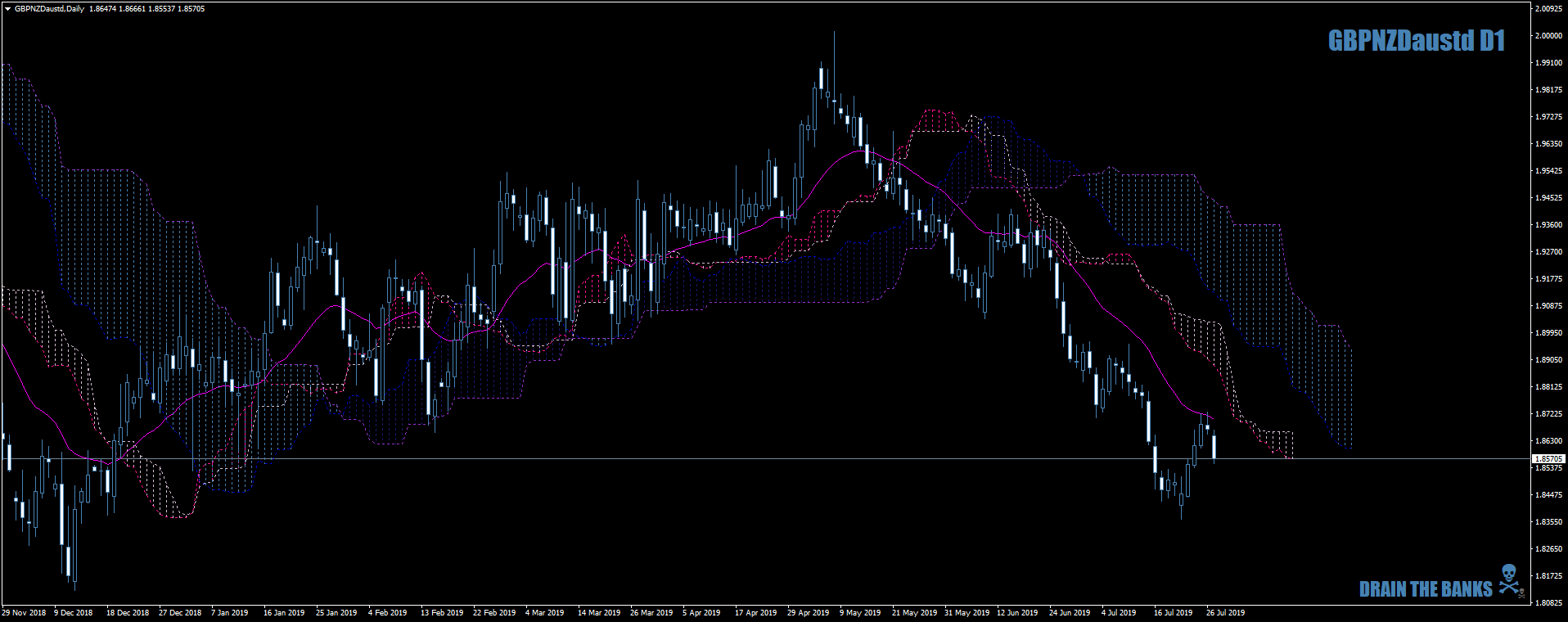The width and height of the screenshot is (1568, 622).
Task: Click the 27 Dec 2018 date label
Action: coord(180,613)
